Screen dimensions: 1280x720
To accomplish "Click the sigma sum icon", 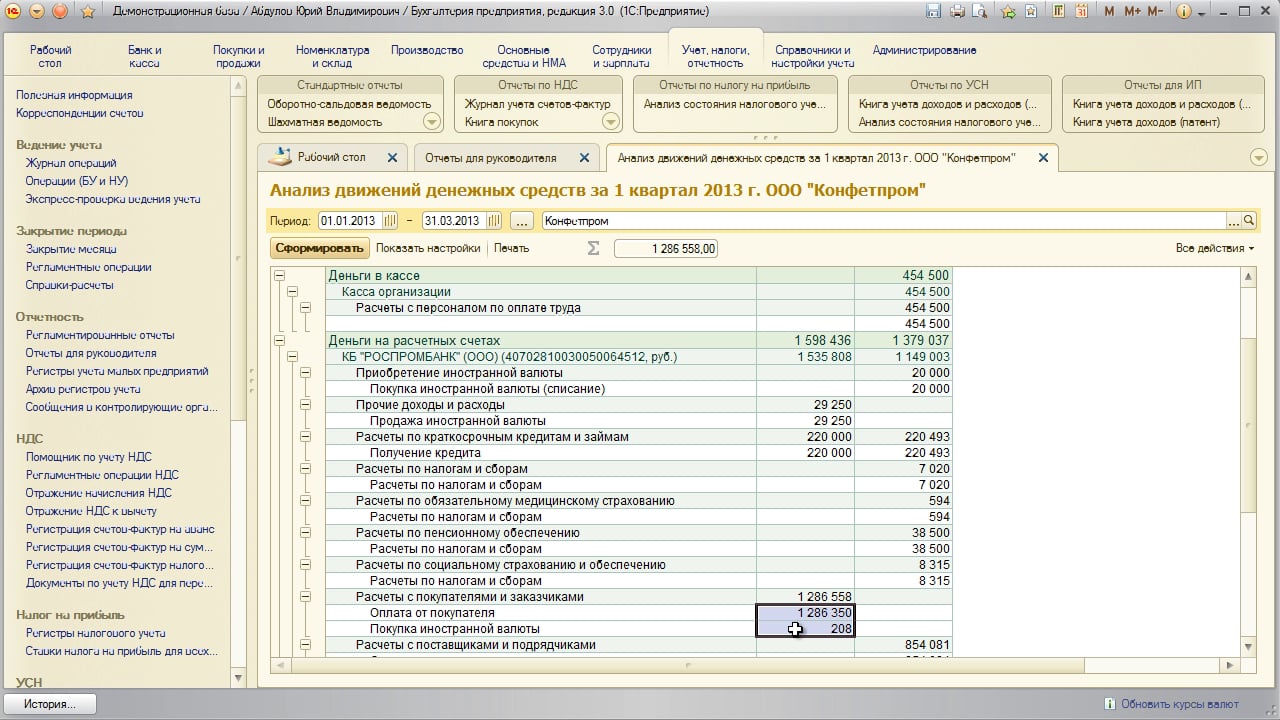I will tap(593, 248).
